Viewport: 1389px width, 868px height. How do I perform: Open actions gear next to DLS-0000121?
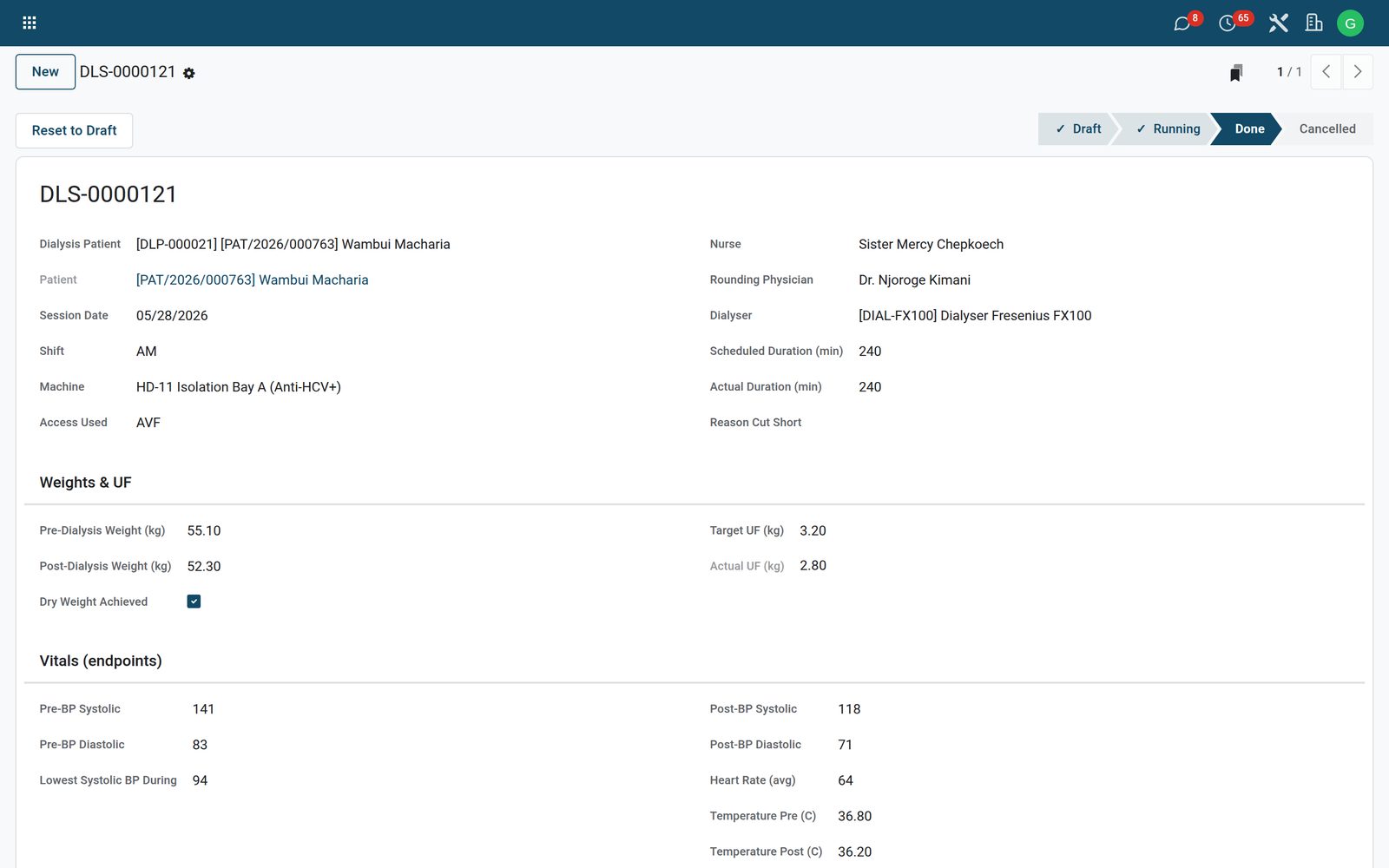[x=189, y=74]
